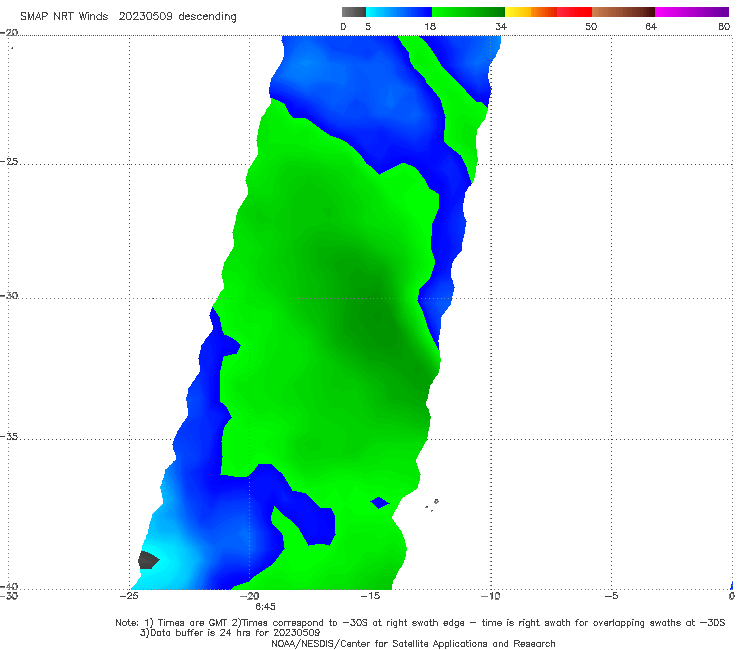Click the magenta 64-80 colorbar segment

click(x=692, y=12)
